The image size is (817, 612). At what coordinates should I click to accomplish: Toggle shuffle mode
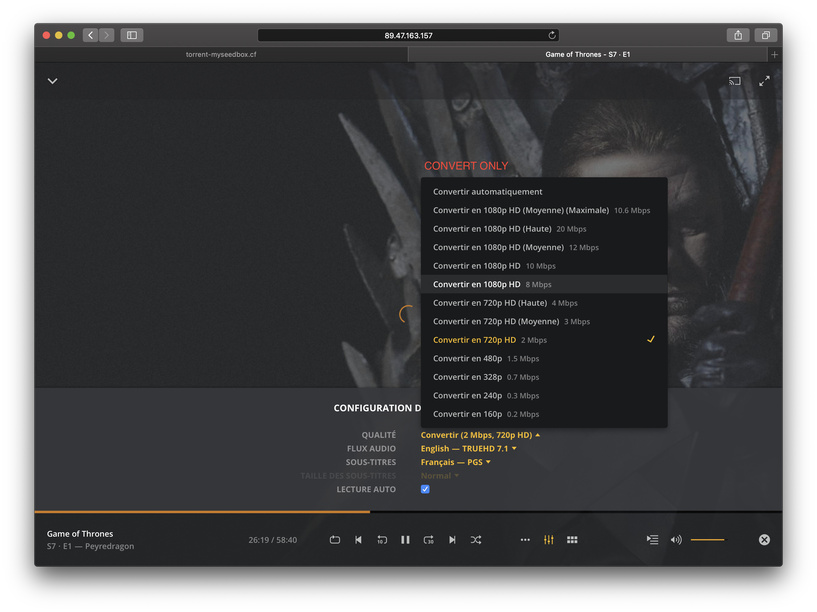[x=476, y=540]
